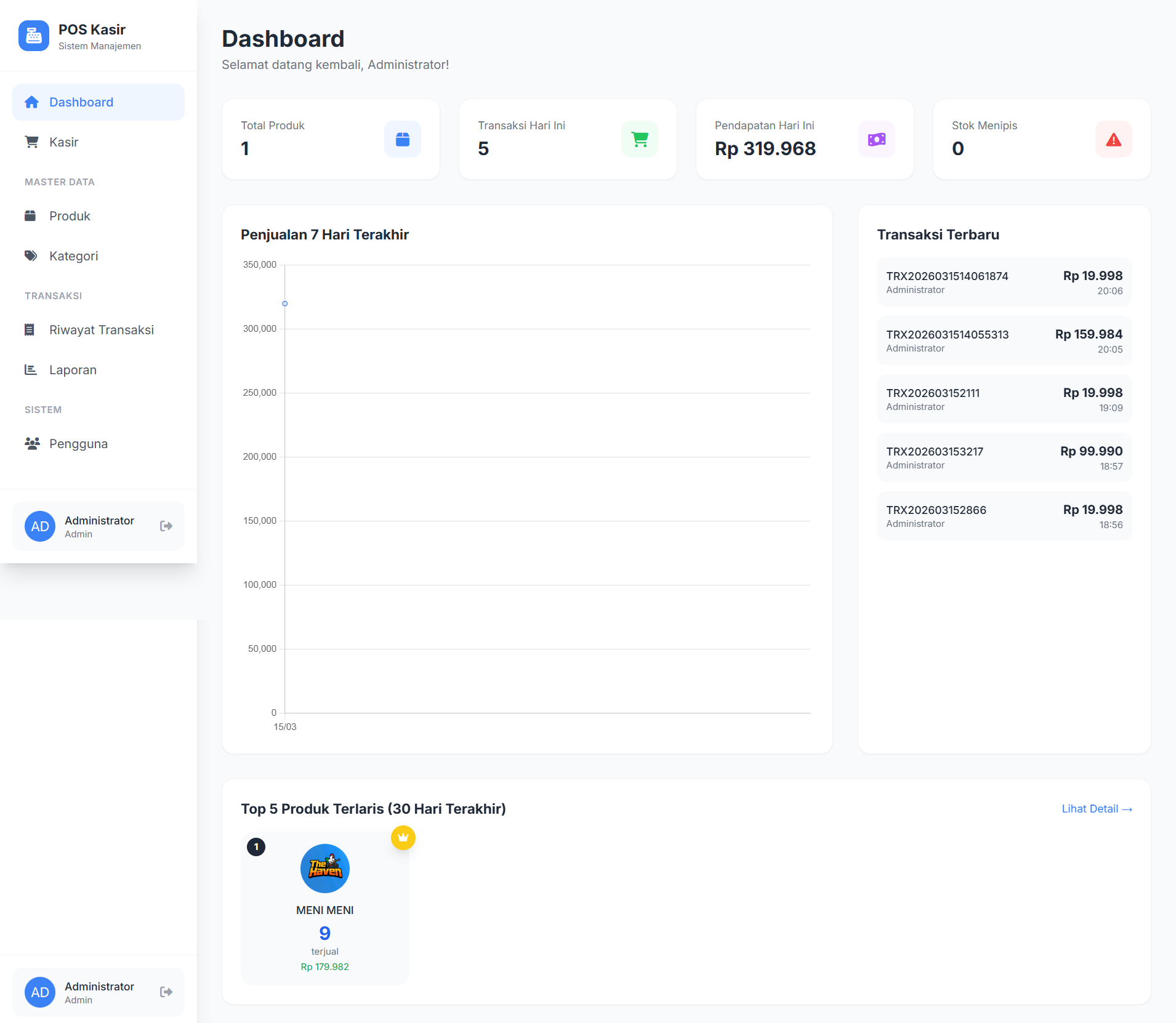This screenshot has height=1023, width=1176.
Task: Open transaction TRX2026031514061874
Action: click(x=1004, y=282)
